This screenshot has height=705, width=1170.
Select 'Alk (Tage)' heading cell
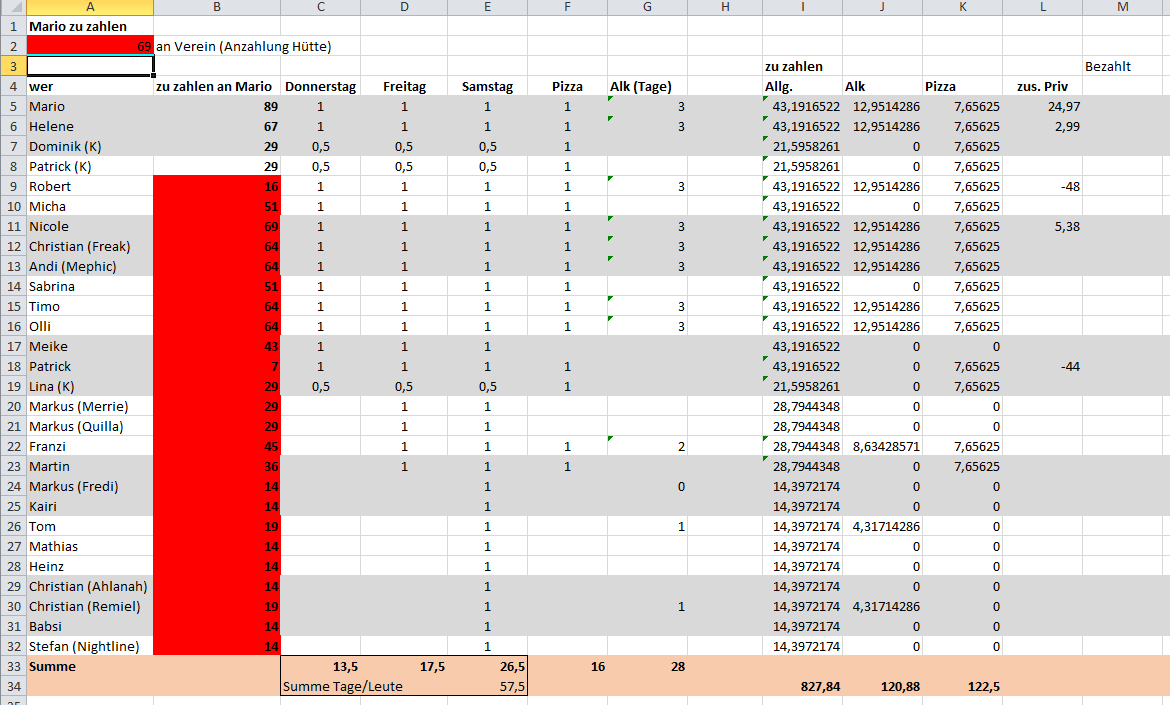[647, 87]
